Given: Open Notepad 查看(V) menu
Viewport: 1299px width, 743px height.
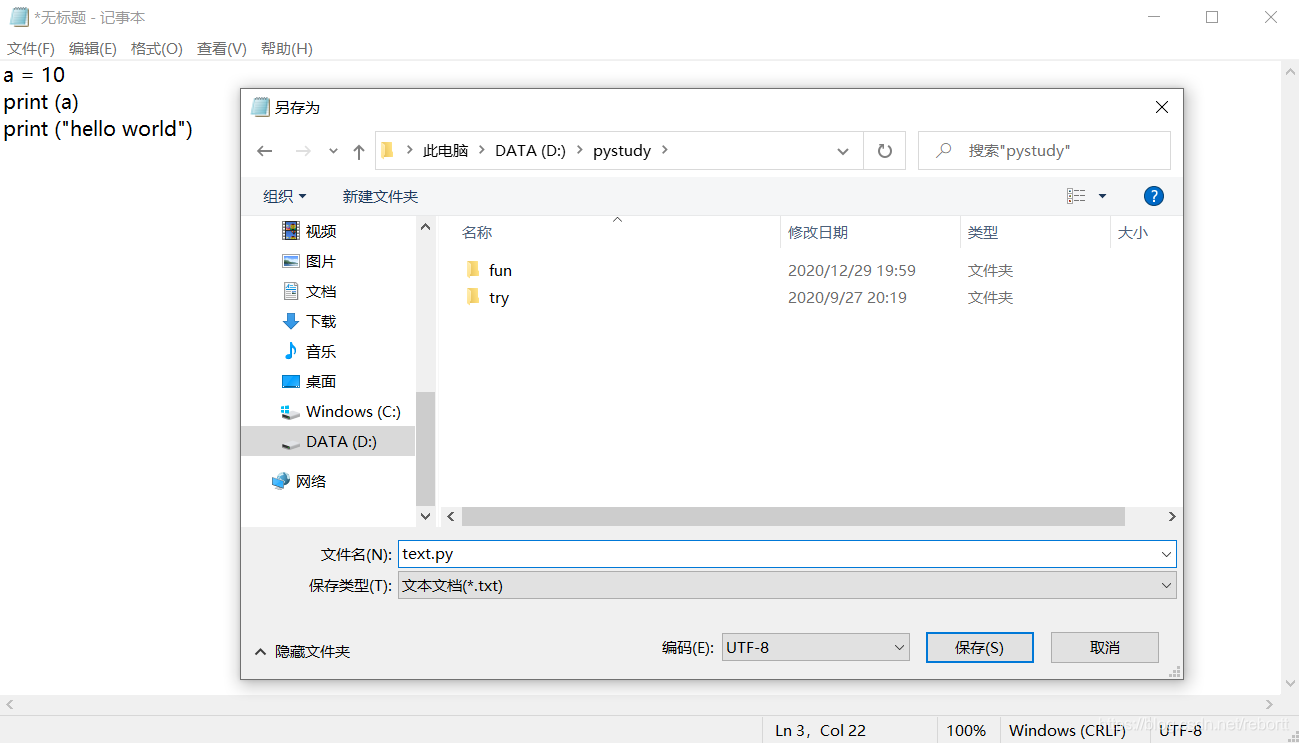Looking at the screenshot, I should pyautogui.click(x=222, y=48).
